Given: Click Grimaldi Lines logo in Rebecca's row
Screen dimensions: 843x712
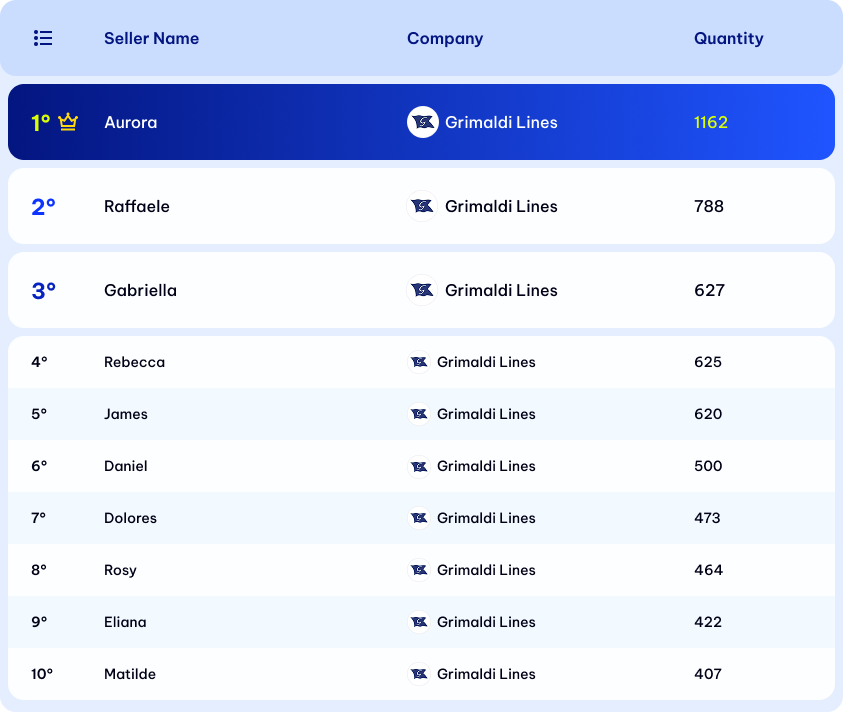Looking at the screenshot, I should 420,362.
